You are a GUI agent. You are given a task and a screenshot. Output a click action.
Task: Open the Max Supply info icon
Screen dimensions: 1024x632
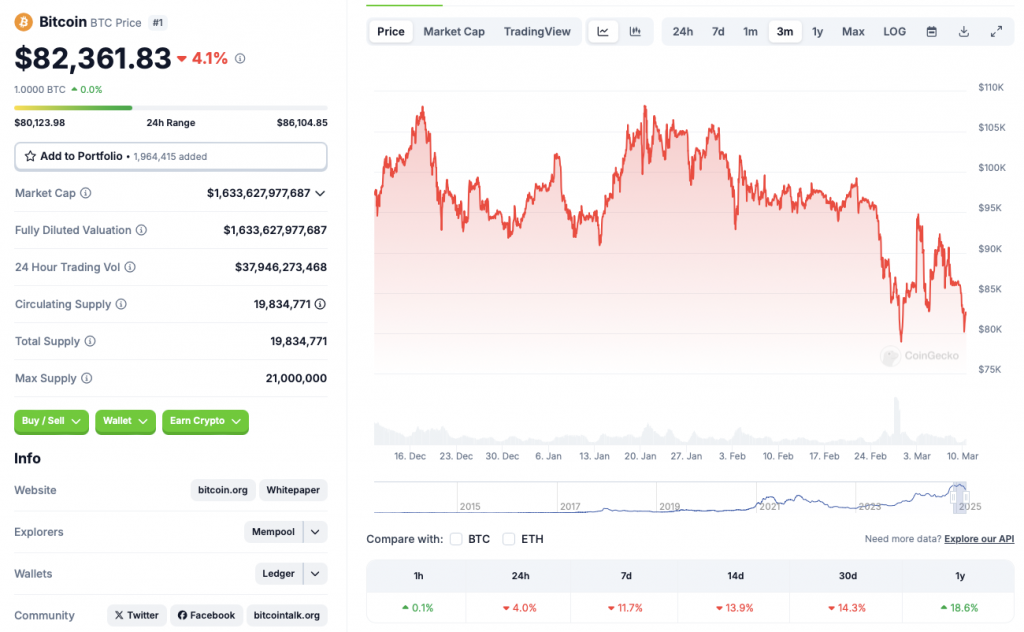coord(87,379)
